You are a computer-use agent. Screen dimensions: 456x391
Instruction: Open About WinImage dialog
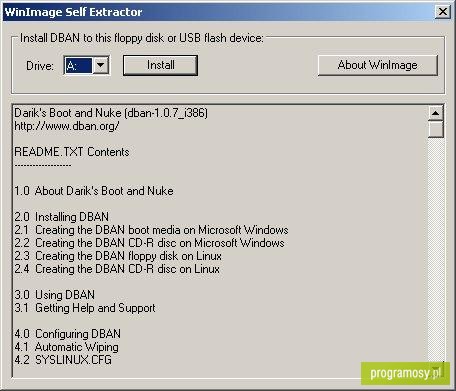click(378, 65)
